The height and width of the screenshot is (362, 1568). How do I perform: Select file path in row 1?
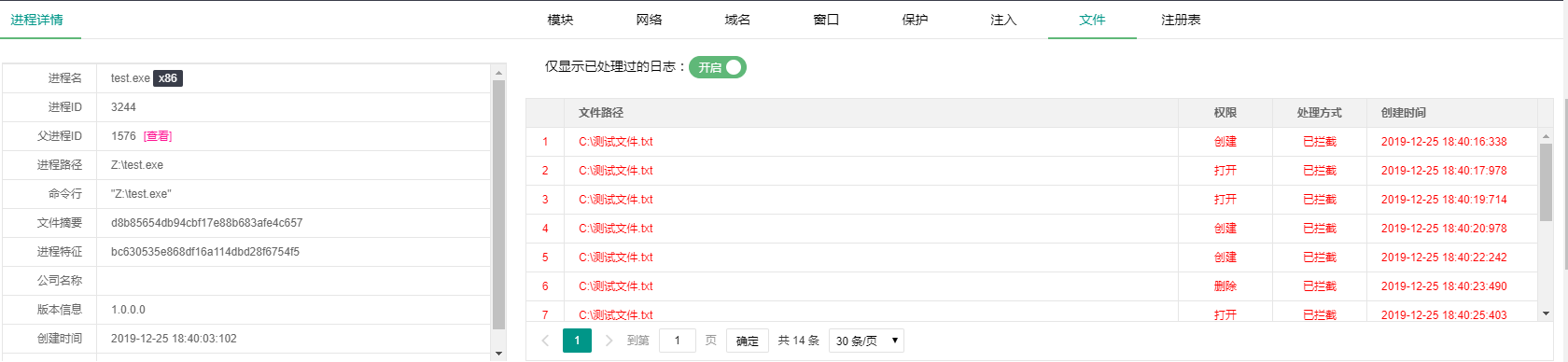click(x=616, y=142)
